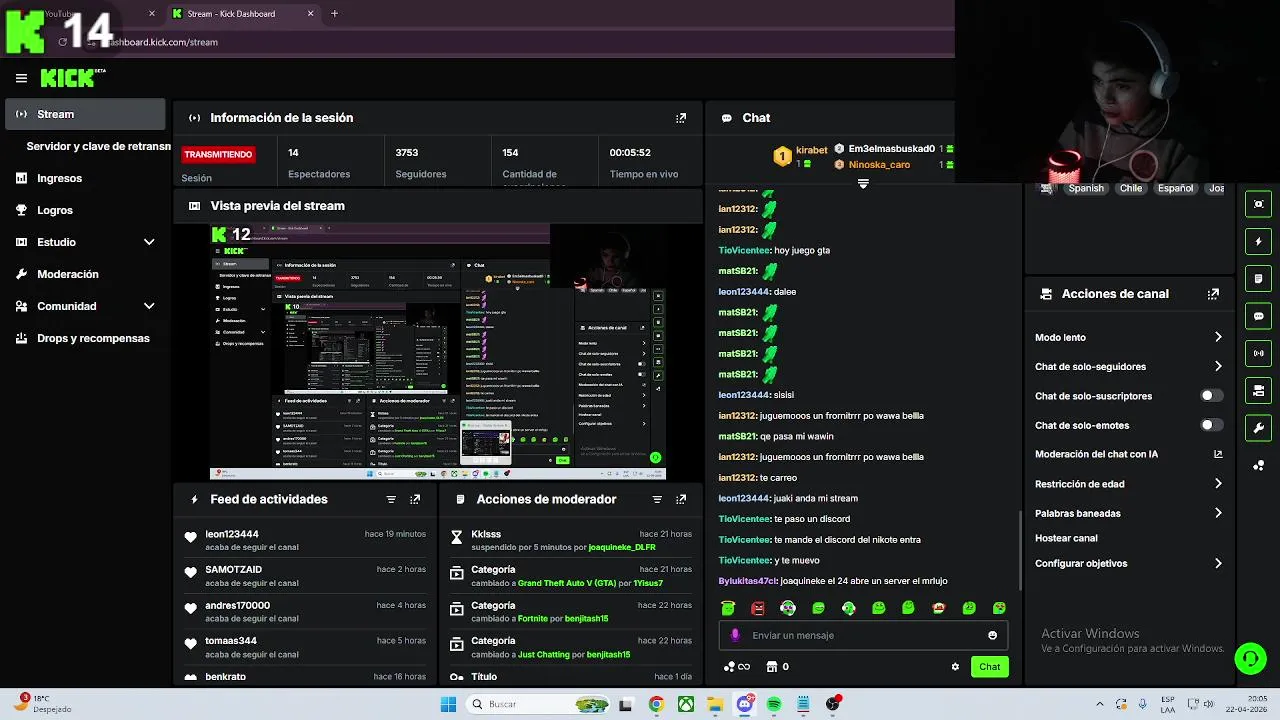
Task: Select Stream in left sidebar
Action: pyautogui.click(x=85, y=114)
